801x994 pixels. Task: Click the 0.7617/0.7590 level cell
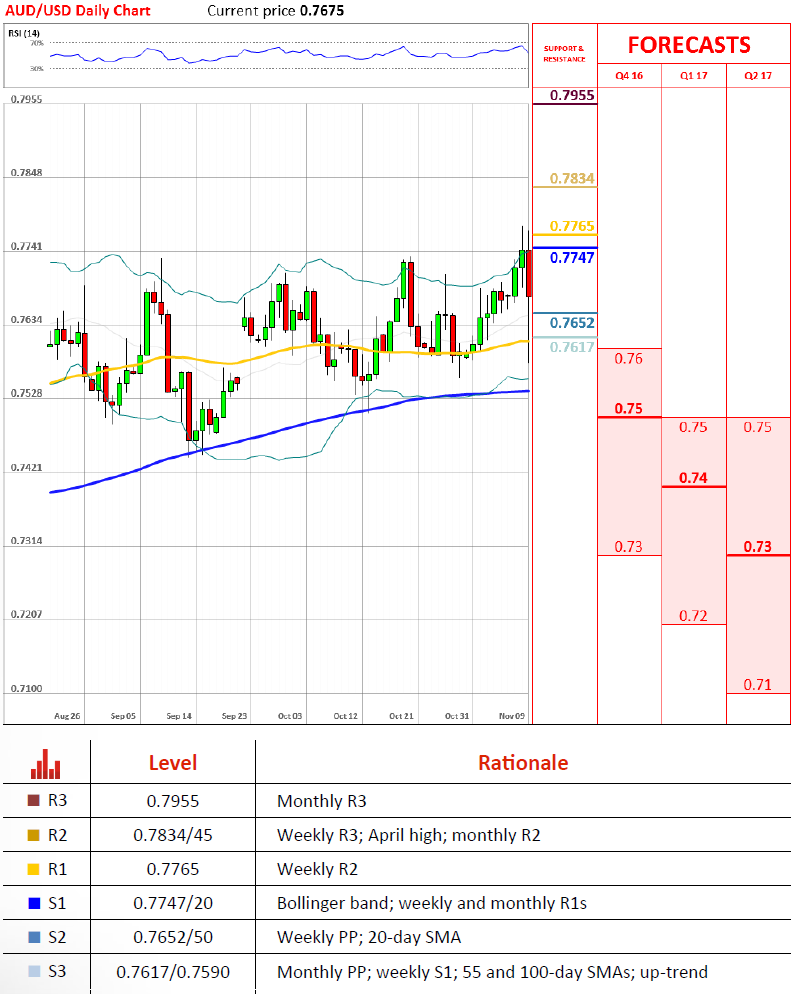(172, 972)
